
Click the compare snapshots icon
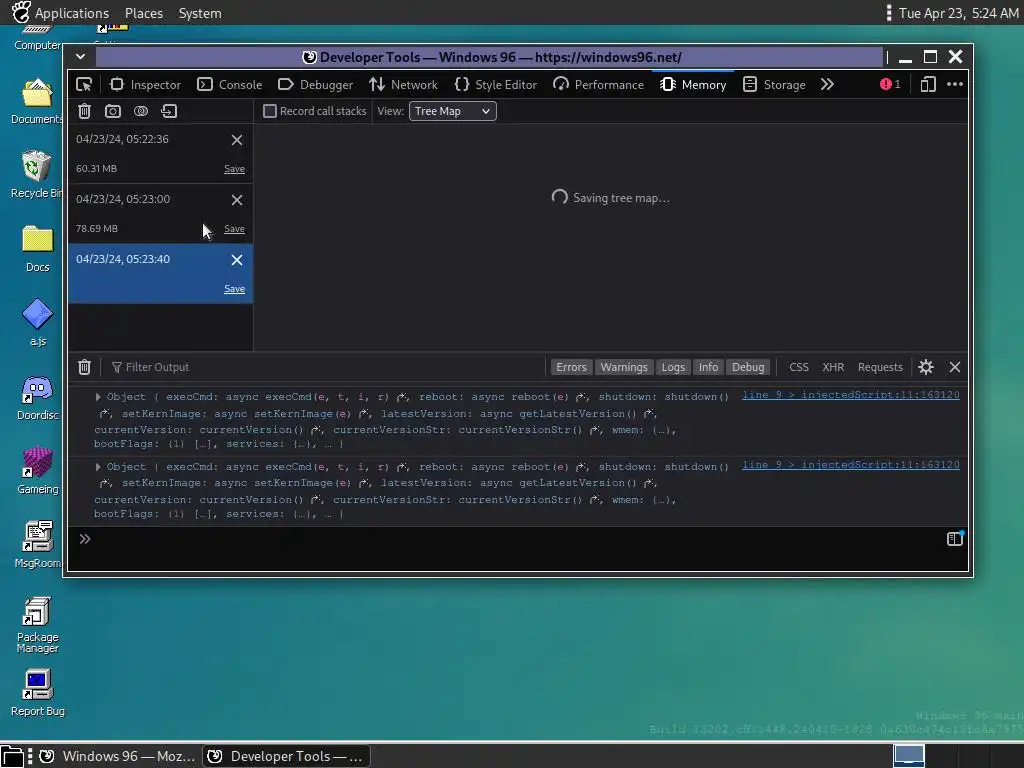[141, 111]
